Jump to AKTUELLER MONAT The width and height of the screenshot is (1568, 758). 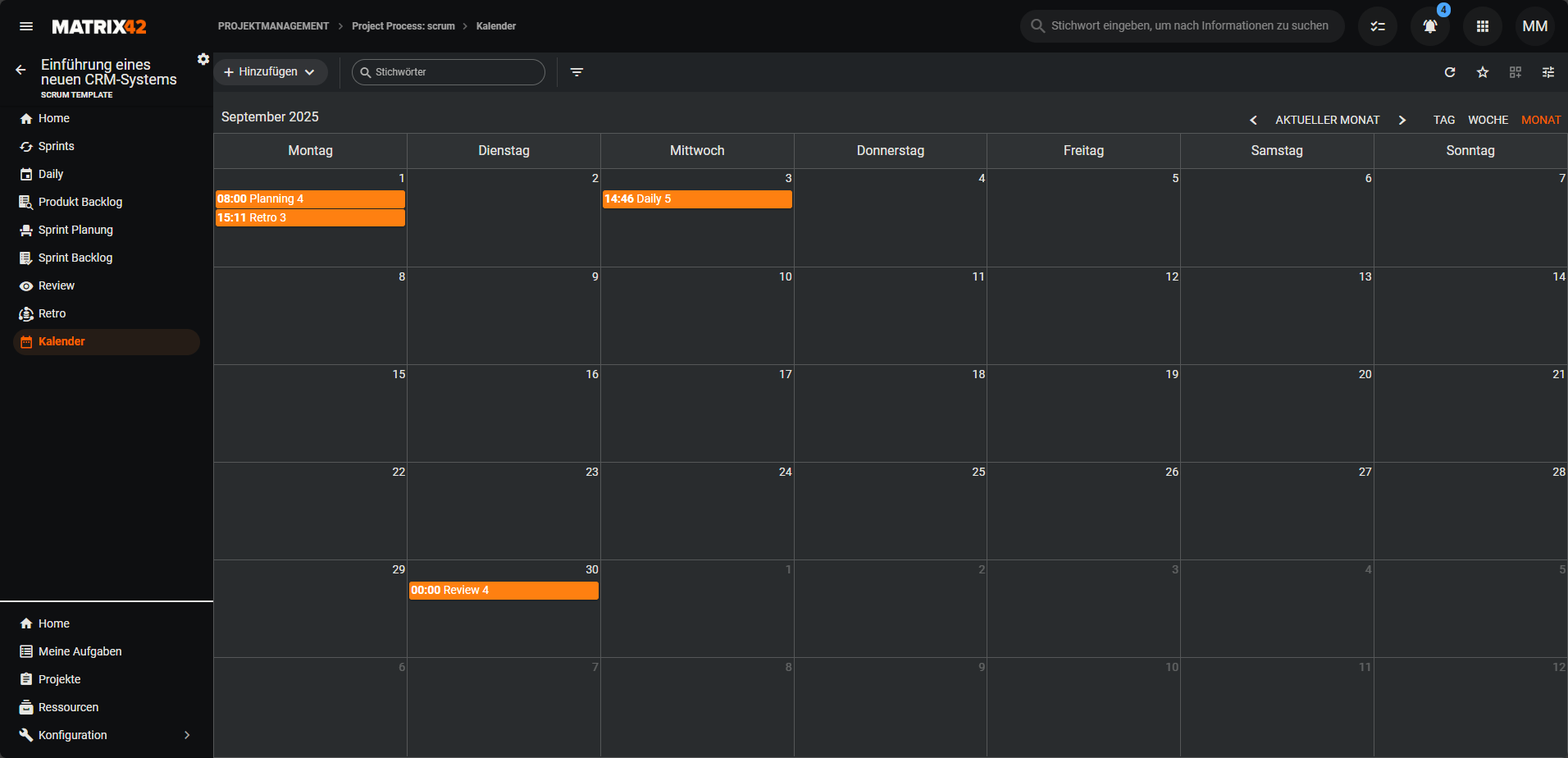point(1327,120)
